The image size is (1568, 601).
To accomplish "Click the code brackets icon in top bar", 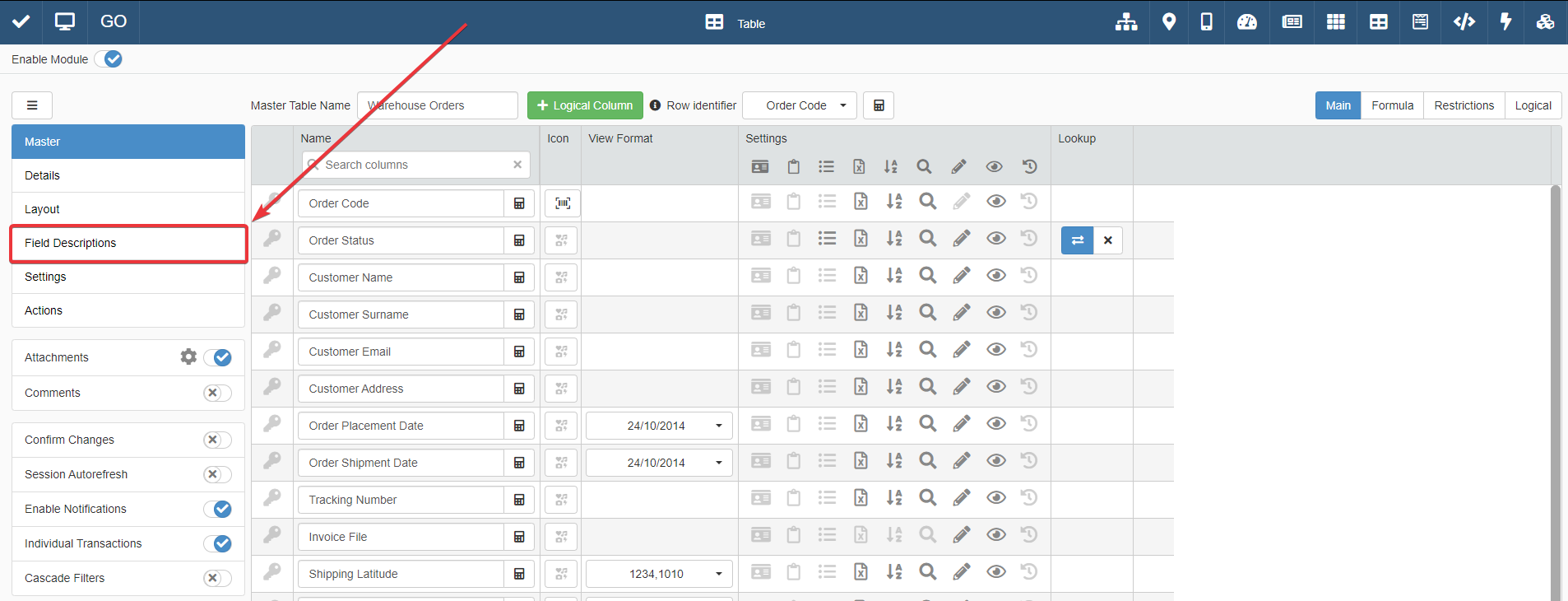I will point(1464,22).
